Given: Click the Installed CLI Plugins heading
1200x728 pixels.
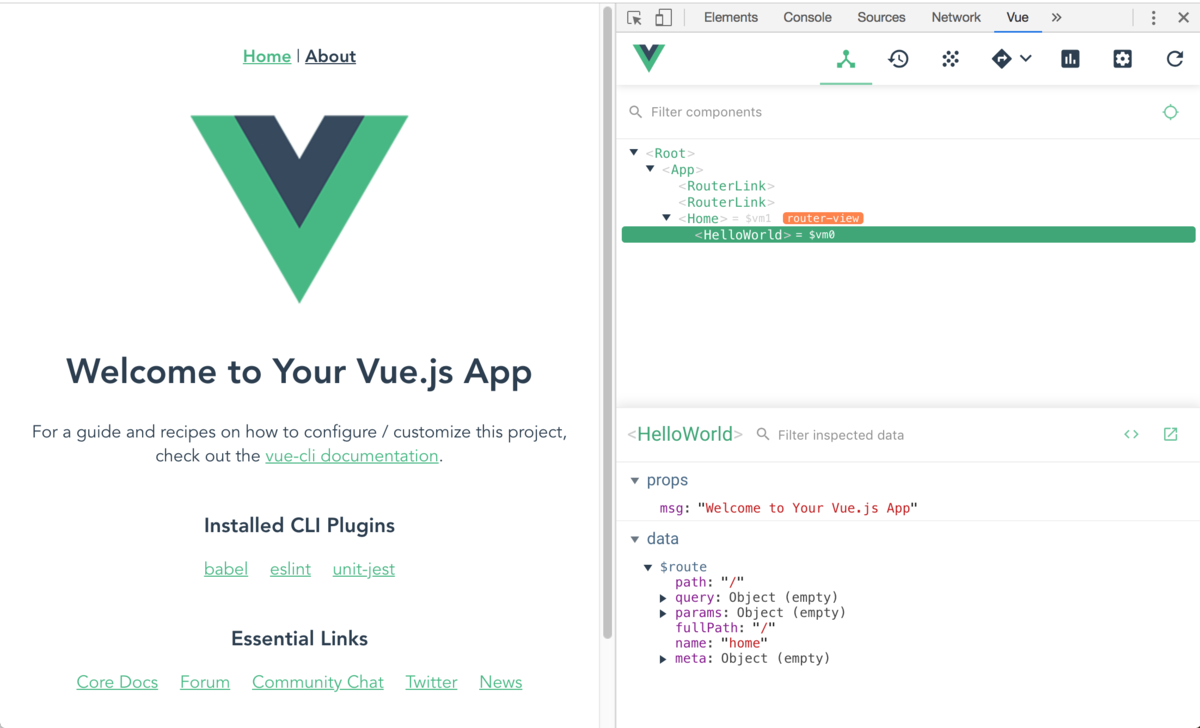Looking at the screenshot, I should coord(300,526).
